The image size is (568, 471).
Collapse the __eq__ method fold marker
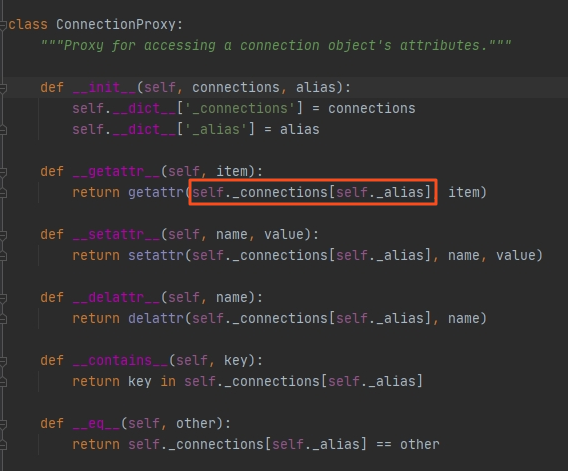[3, 424]
